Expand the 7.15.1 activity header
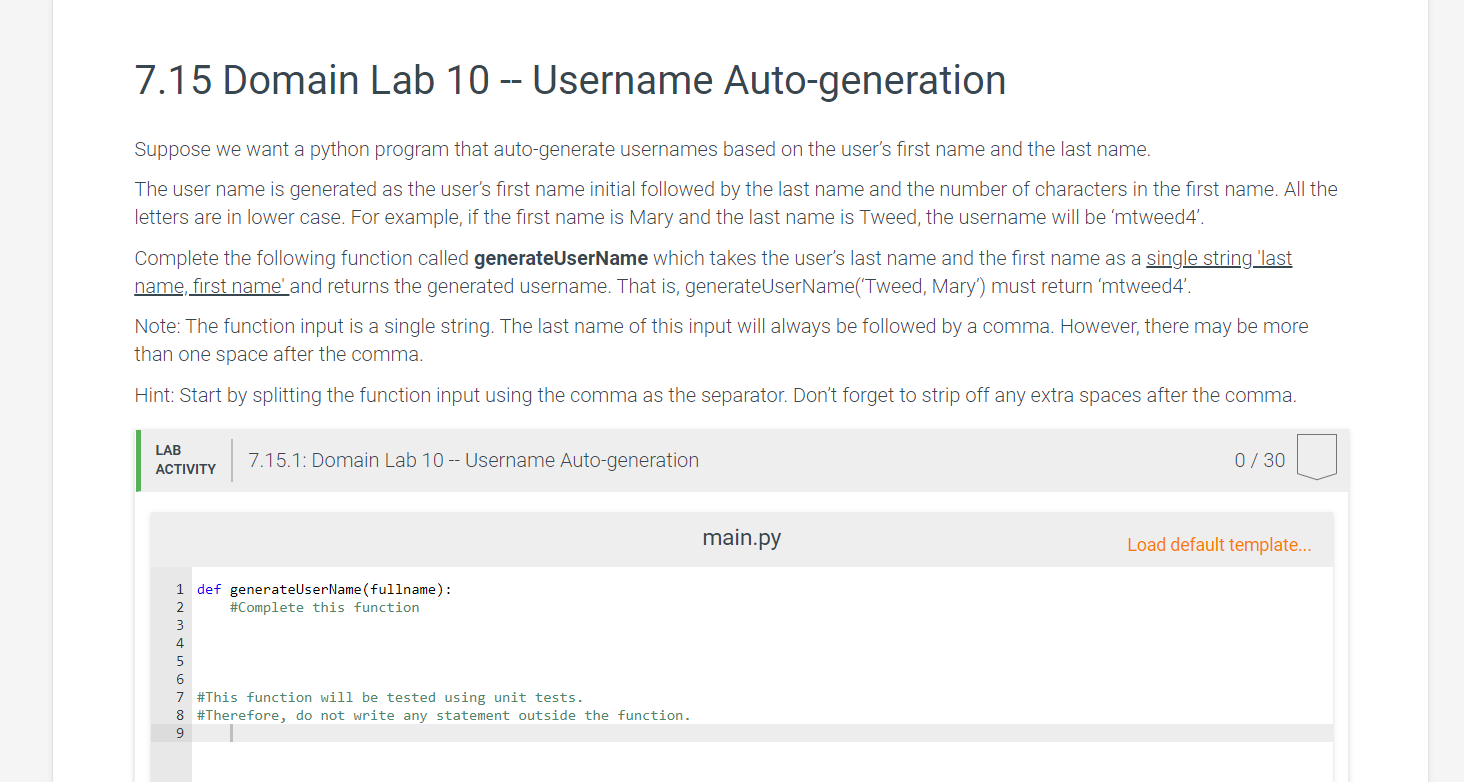1464x782 pixels. 472,460
